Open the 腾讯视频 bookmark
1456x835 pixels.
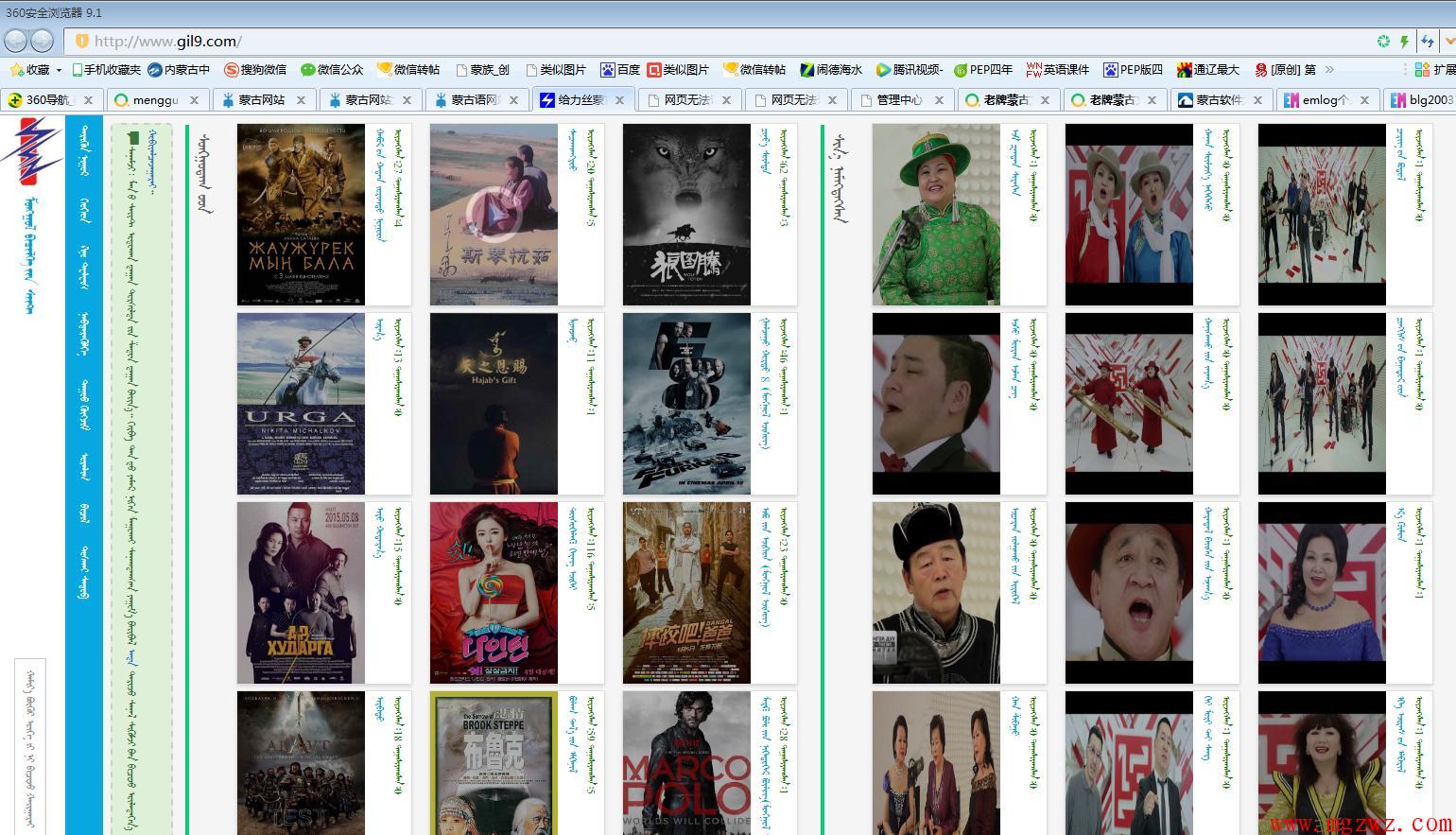[x=909, y=70]
